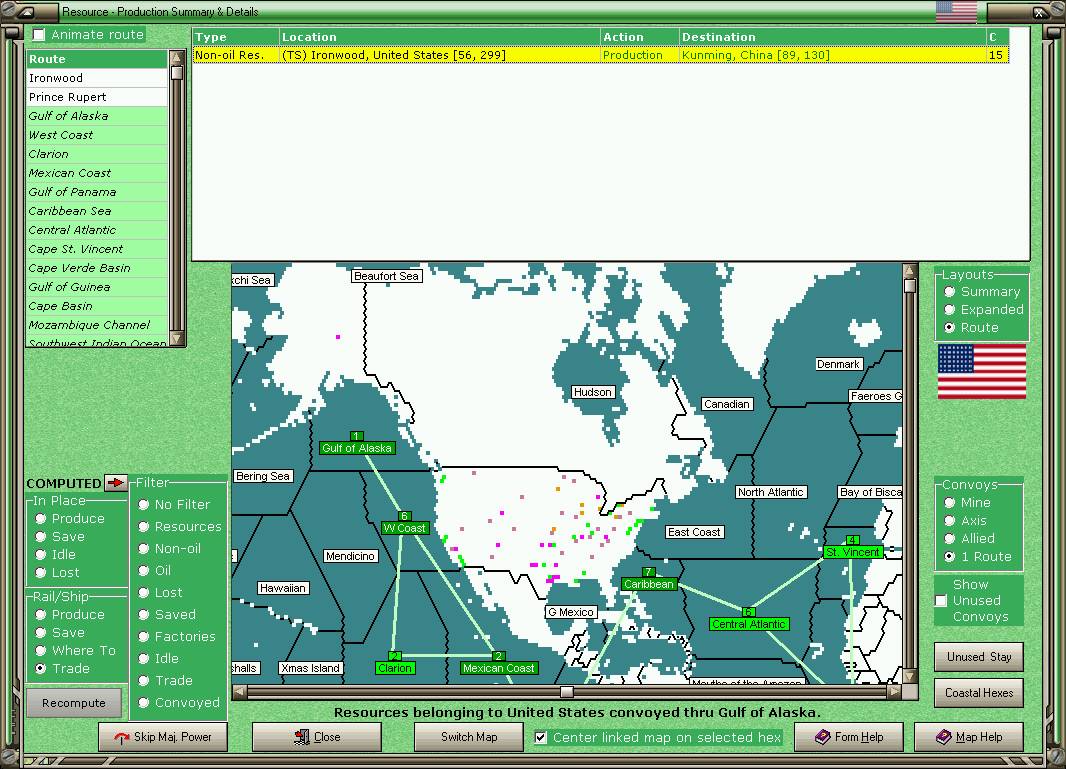Click map horizontal scrollbar right arrow
1066x769 pixels.
coord(895,691)
